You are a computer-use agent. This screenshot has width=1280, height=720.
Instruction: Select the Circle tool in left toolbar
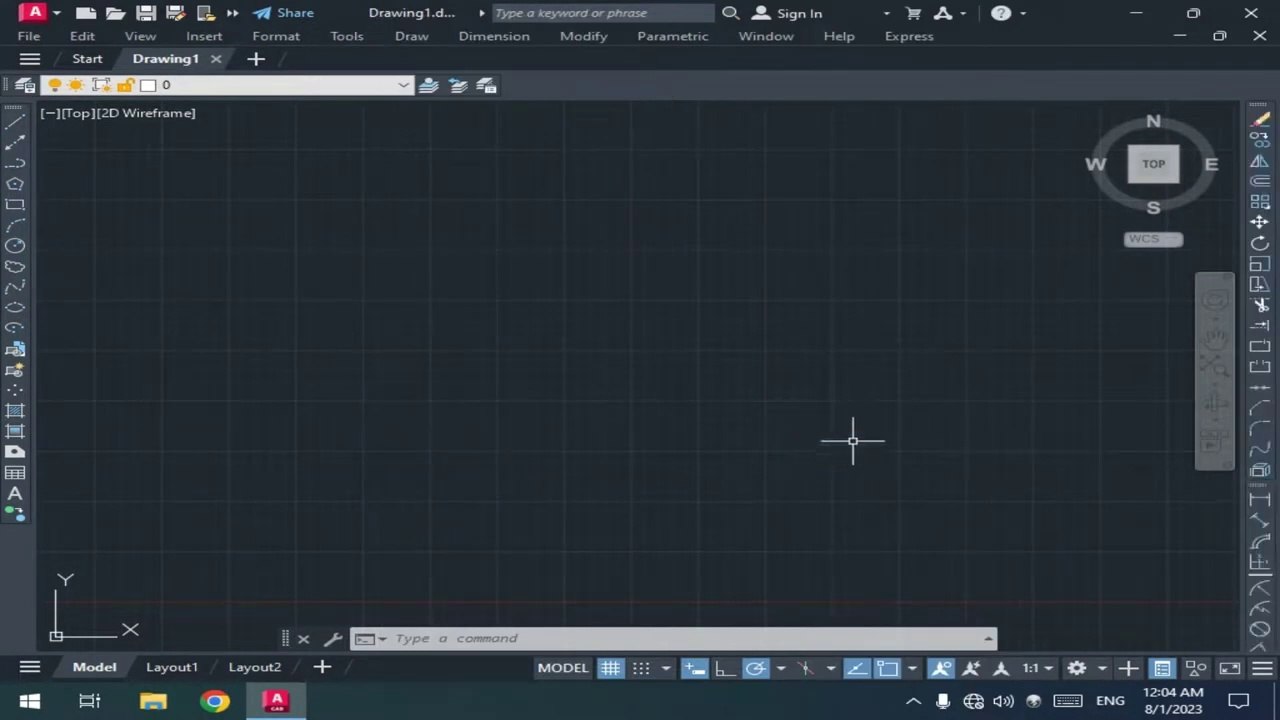tap(15, 245)
